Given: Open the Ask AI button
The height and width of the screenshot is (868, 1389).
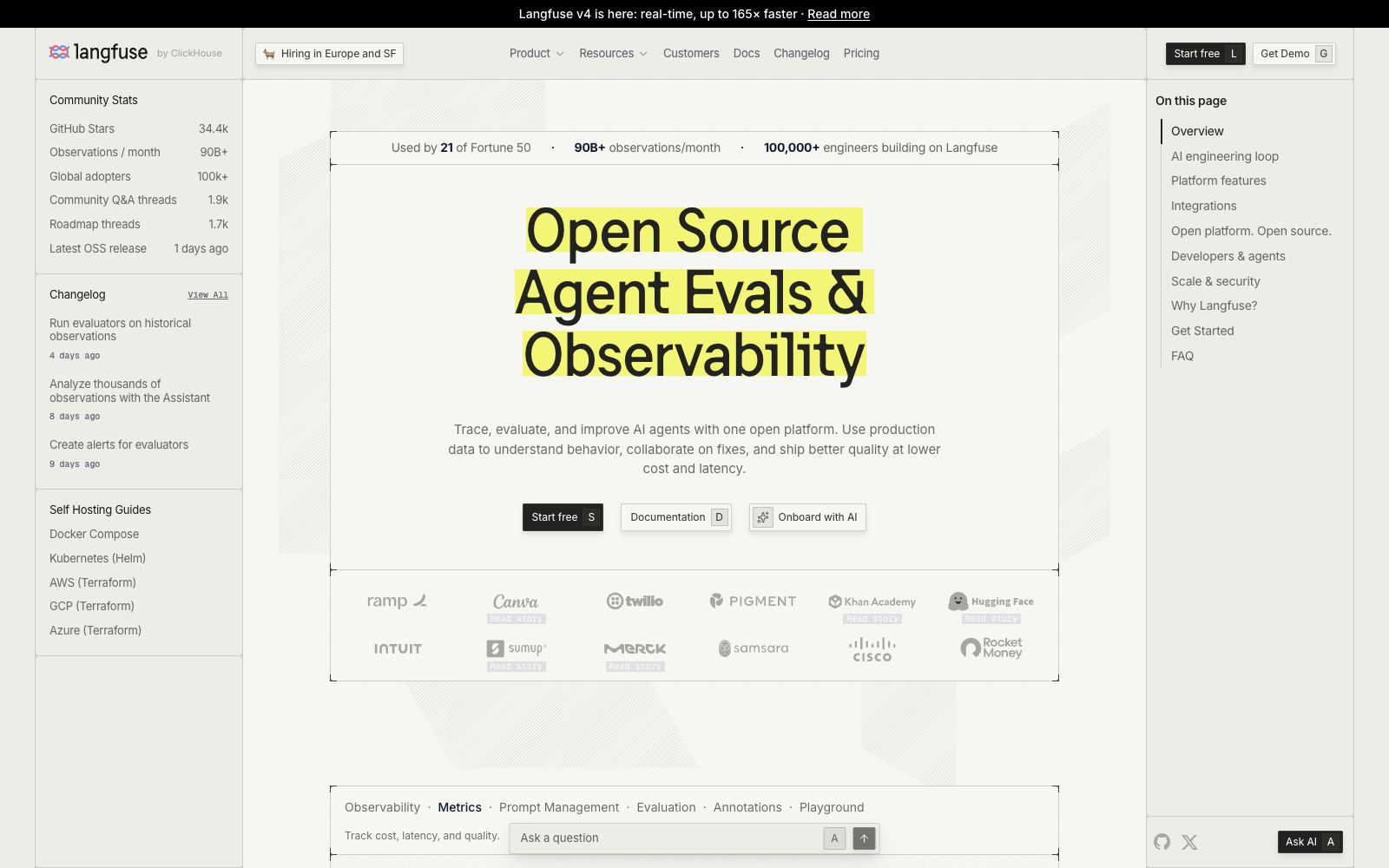Looking at the screenshot, I should [1310, 842].
